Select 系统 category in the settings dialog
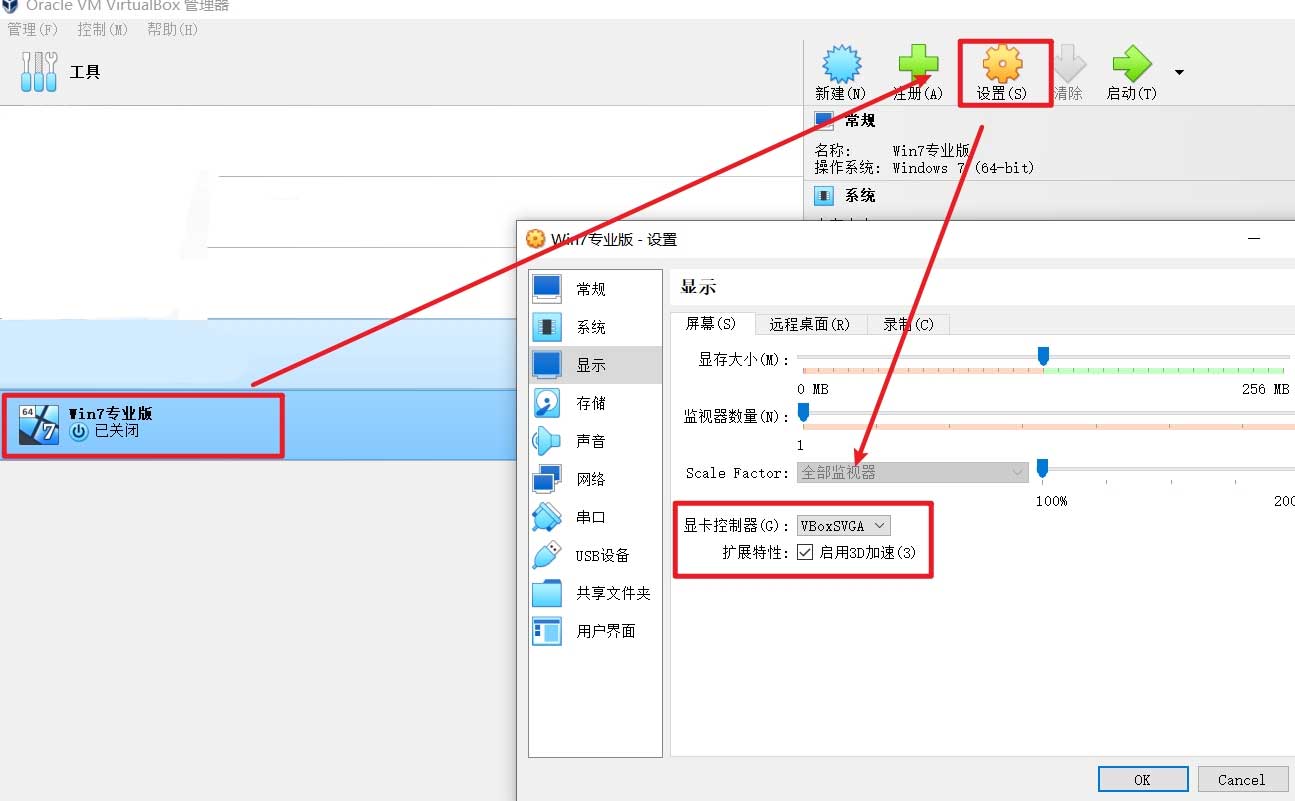The width and height of the screenshot is (1295, 801). point(595,327)
